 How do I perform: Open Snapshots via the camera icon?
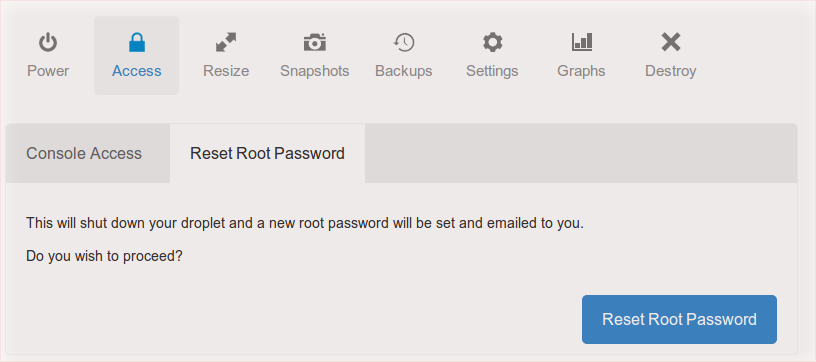tap(315, 42)
